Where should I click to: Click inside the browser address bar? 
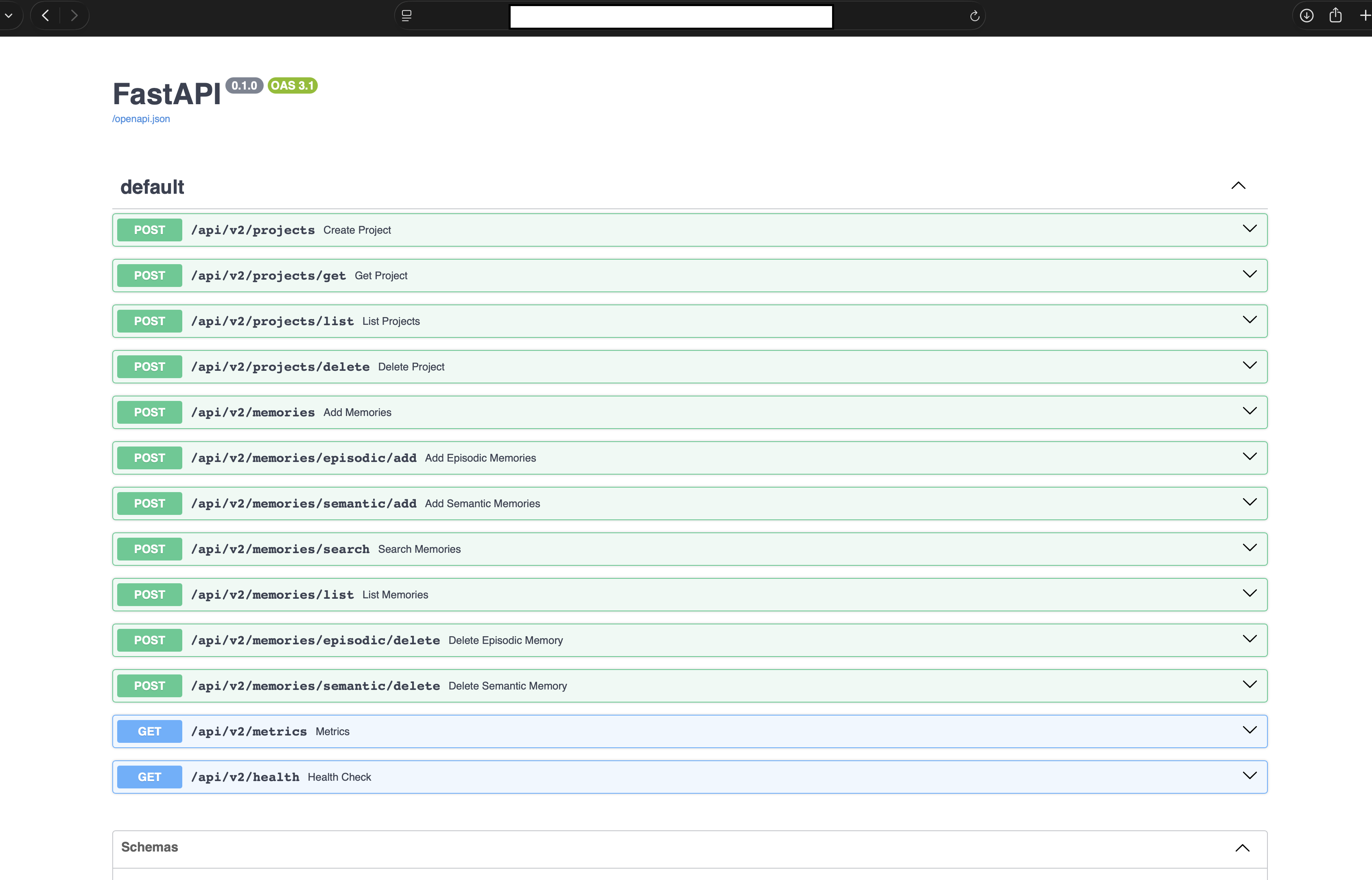click(671, 16)
